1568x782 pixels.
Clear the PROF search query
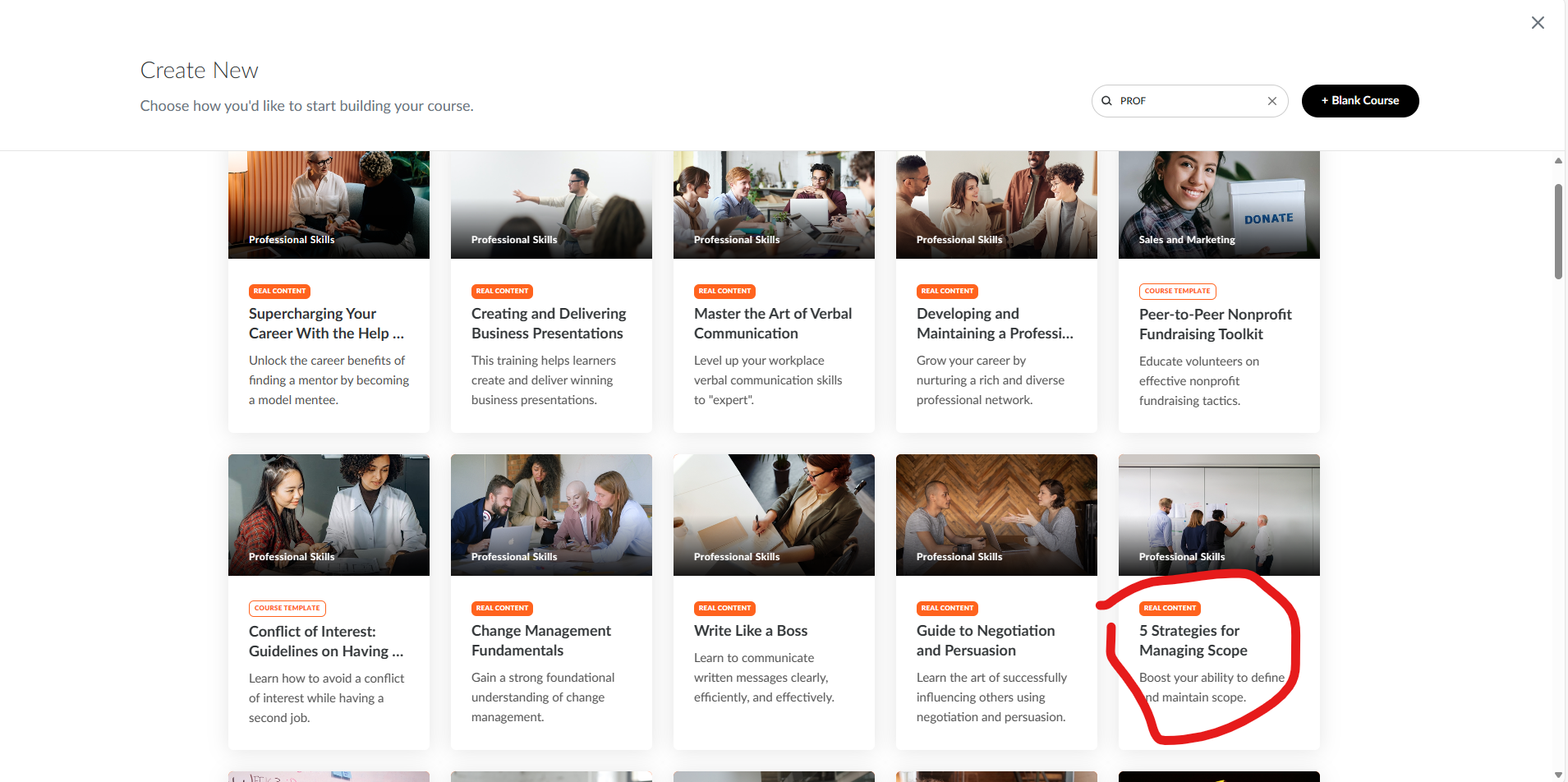pos(1271,100)
